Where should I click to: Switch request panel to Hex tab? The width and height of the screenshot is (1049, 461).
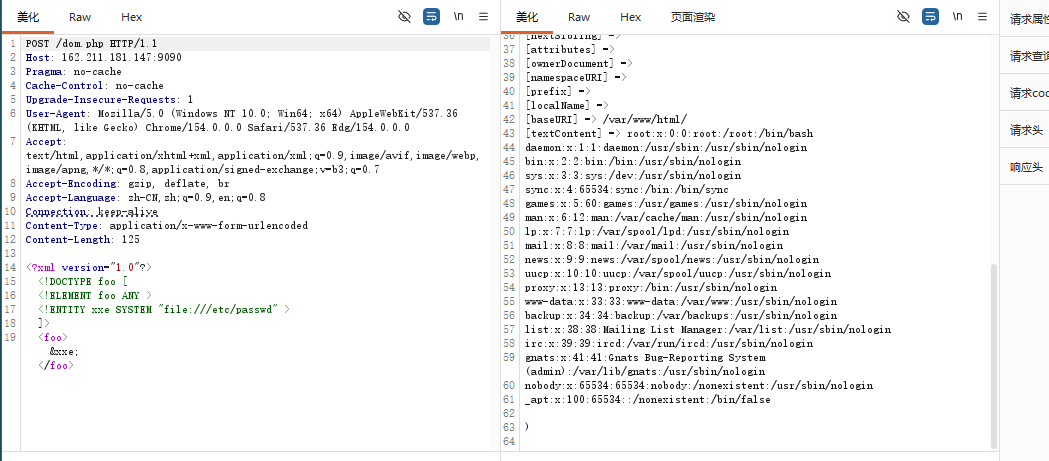point(132,17)
